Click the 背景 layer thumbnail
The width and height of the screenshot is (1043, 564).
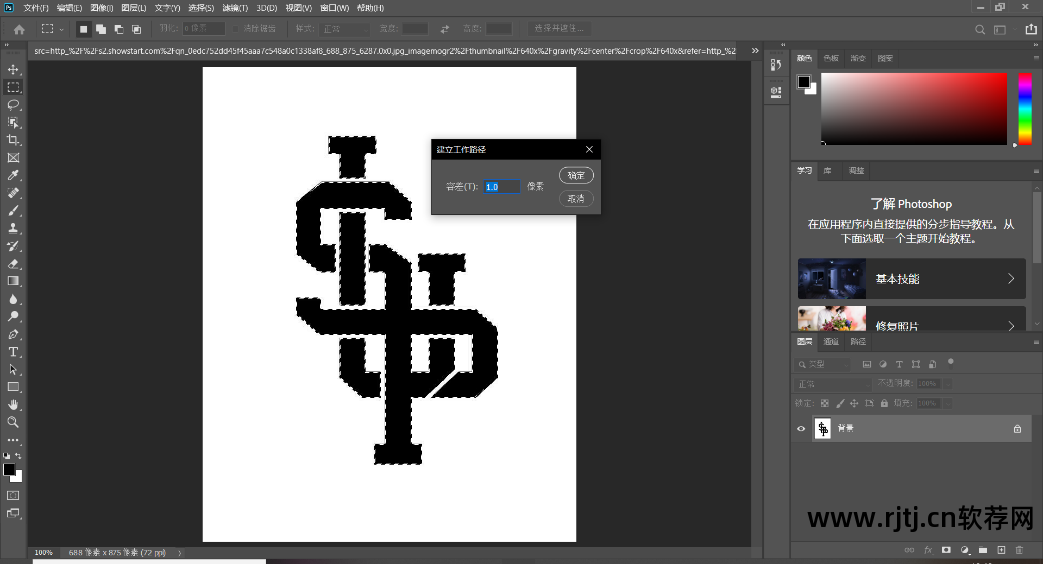(823, 429)
